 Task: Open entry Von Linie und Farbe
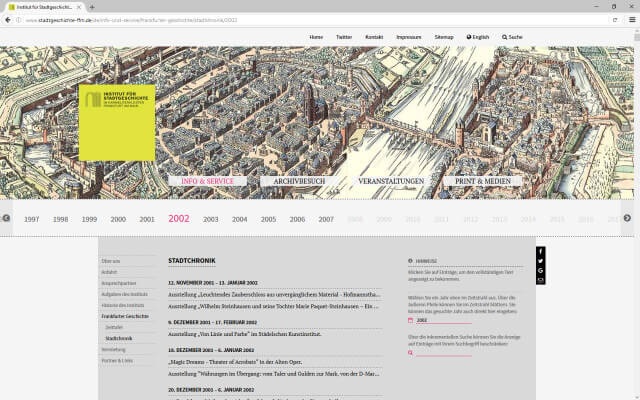[x=244, y=334]
